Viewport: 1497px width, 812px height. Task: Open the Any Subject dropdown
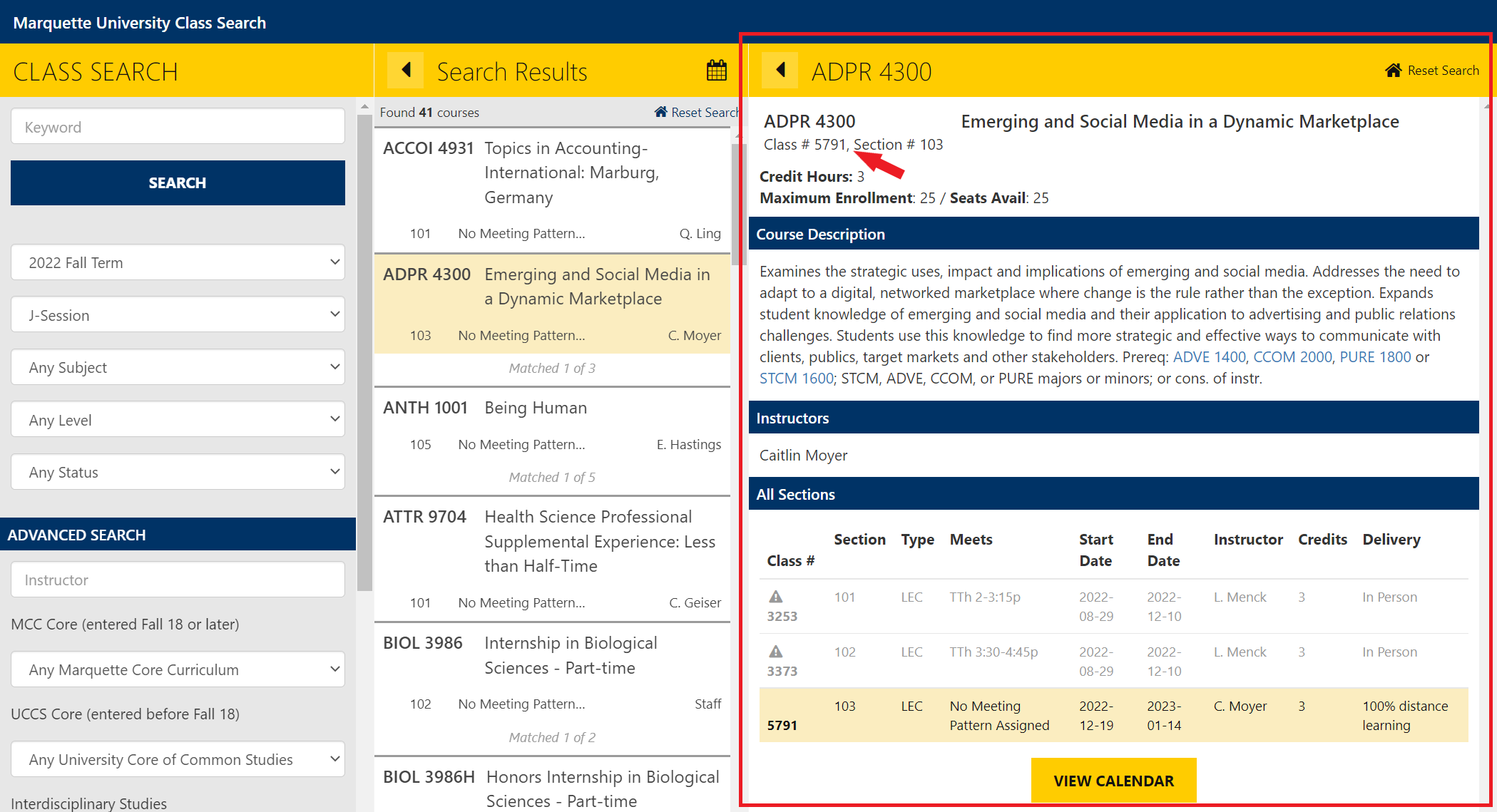(x=178, y=367)
